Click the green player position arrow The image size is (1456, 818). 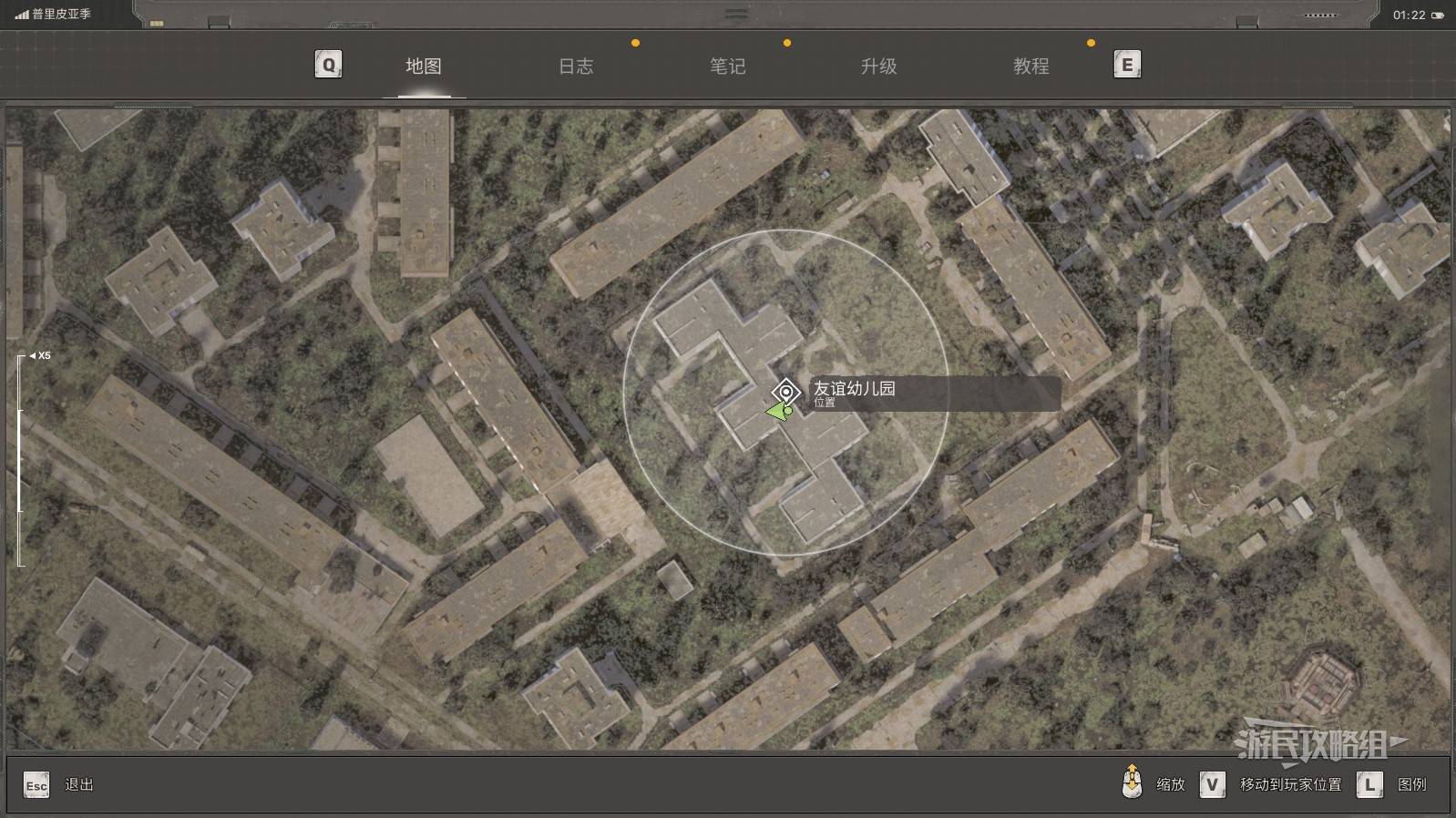tap(779, 413)
